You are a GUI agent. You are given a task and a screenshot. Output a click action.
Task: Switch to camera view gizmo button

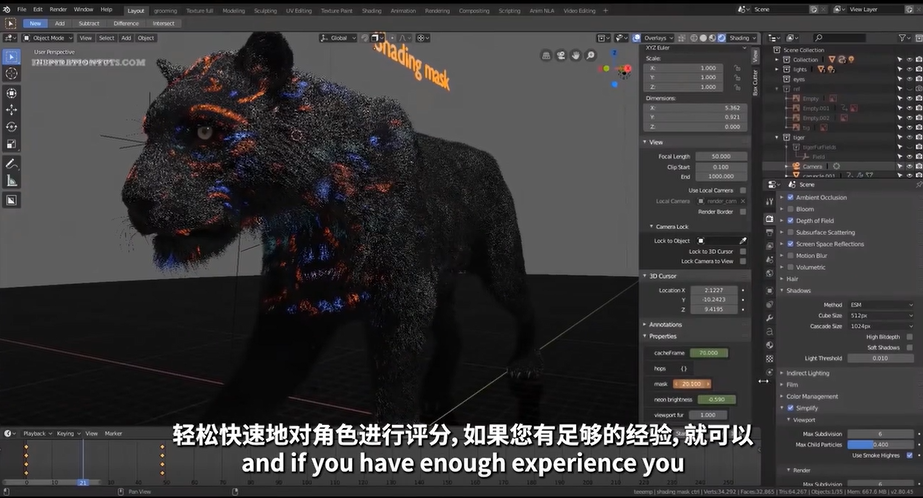pyautogui.click(x=561, y=55)
